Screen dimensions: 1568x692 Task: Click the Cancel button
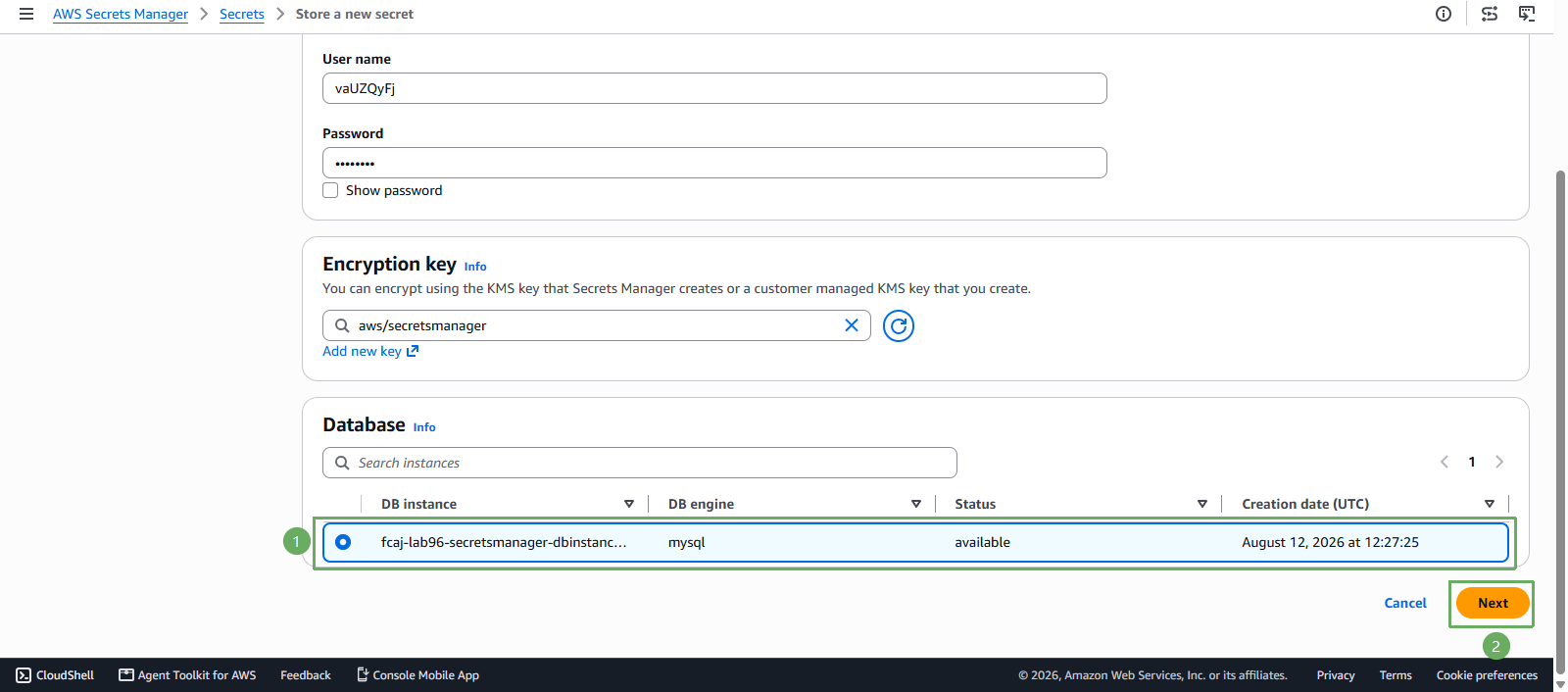[x=1405, y=603]
